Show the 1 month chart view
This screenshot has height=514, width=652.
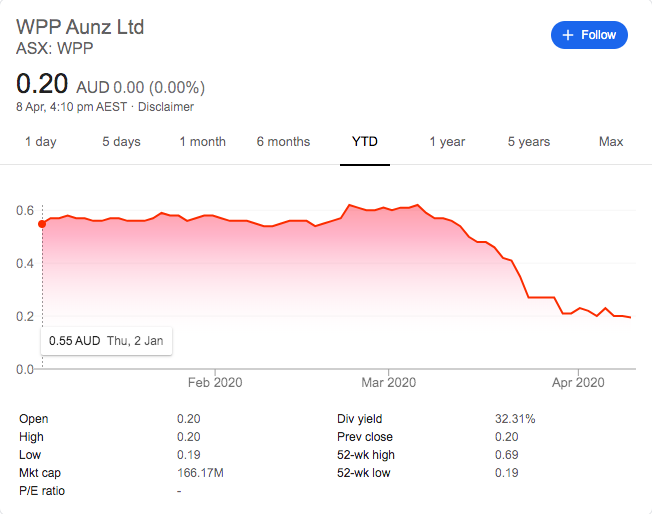click(x=202, y=142)
